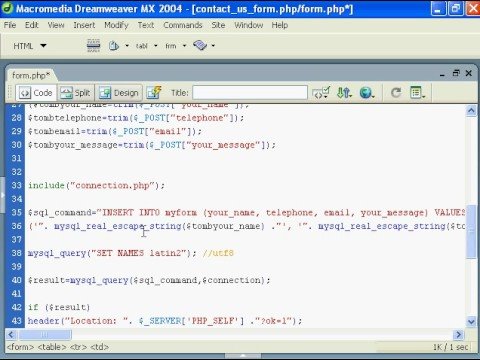This screenshot has width=480, height=360.
Task: Open the Insert menu
Action: click(84, 25)
